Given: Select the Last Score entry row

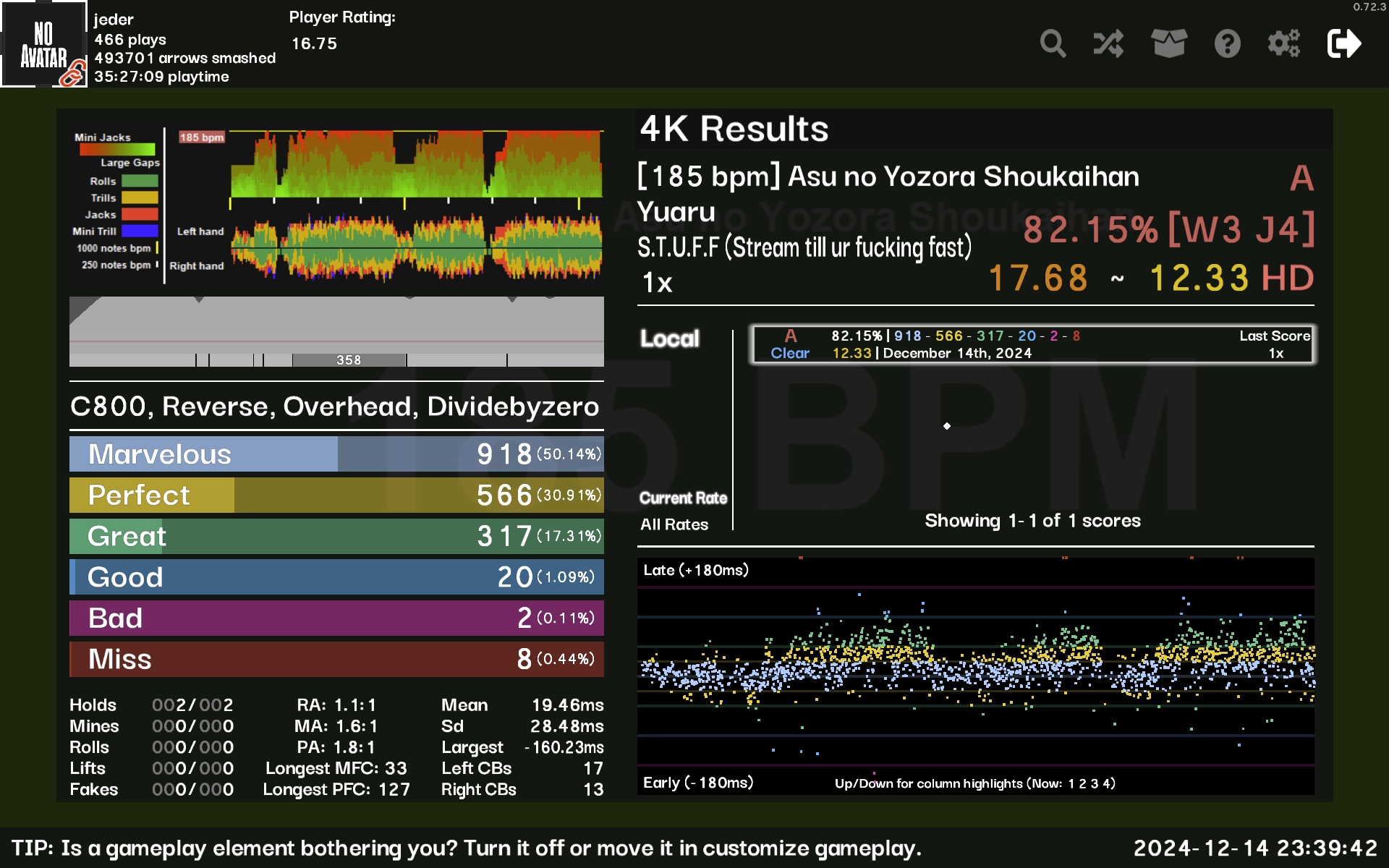Looking at the screenshot, I should pyautogui.click(x=1032, y=344).
